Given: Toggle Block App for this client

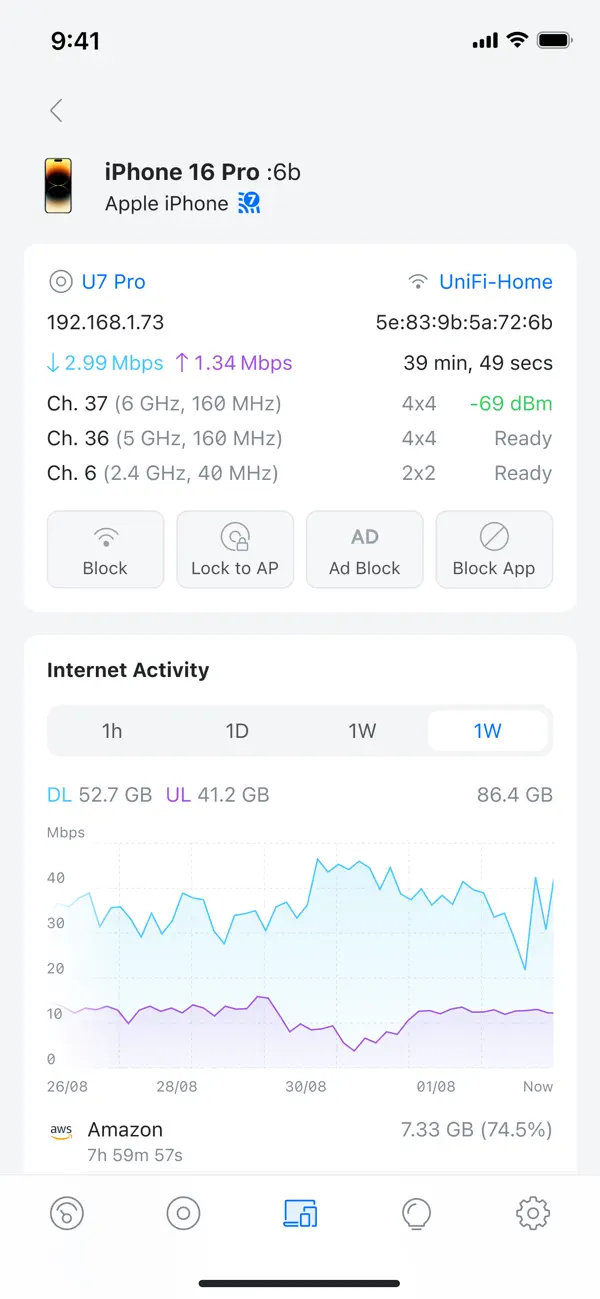Looking at the screenshot, I should [494, 548].
